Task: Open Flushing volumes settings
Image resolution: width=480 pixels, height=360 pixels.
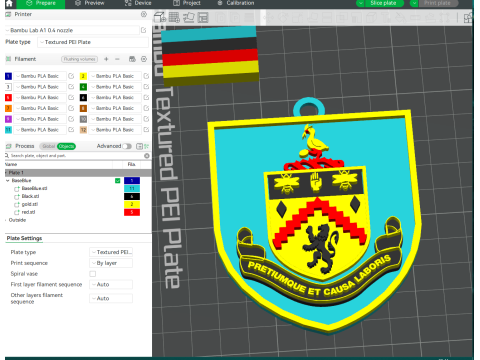Action: tap(79, 59)
